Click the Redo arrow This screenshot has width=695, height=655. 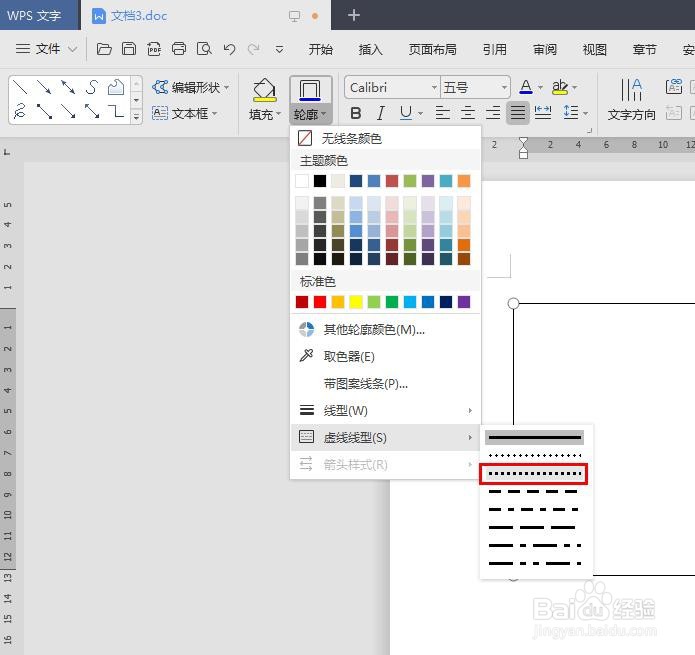(x=254, y=49)
